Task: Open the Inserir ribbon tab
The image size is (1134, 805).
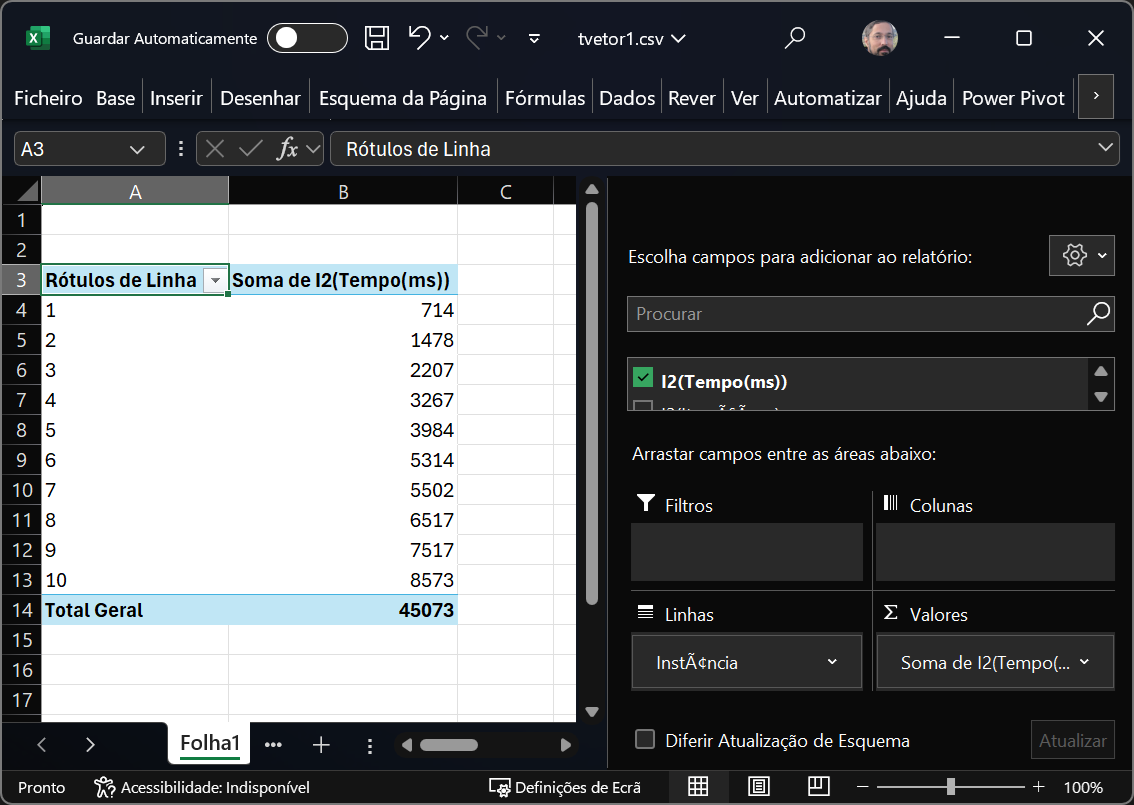Action: (x=176, y=98)
